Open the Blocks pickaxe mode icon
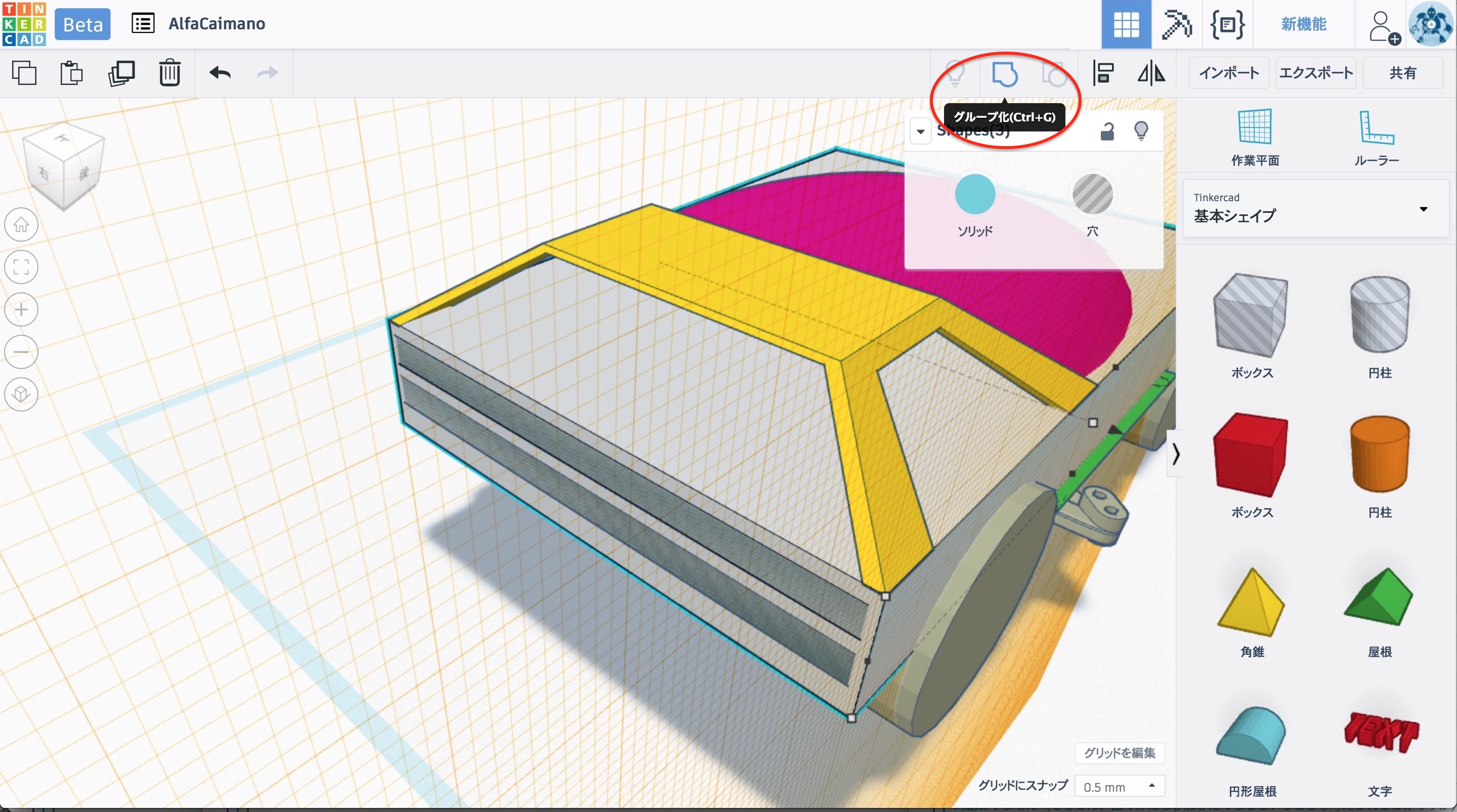This screenshot has width=1457, height=812. pyautogui.click(x=1176, y=24)
